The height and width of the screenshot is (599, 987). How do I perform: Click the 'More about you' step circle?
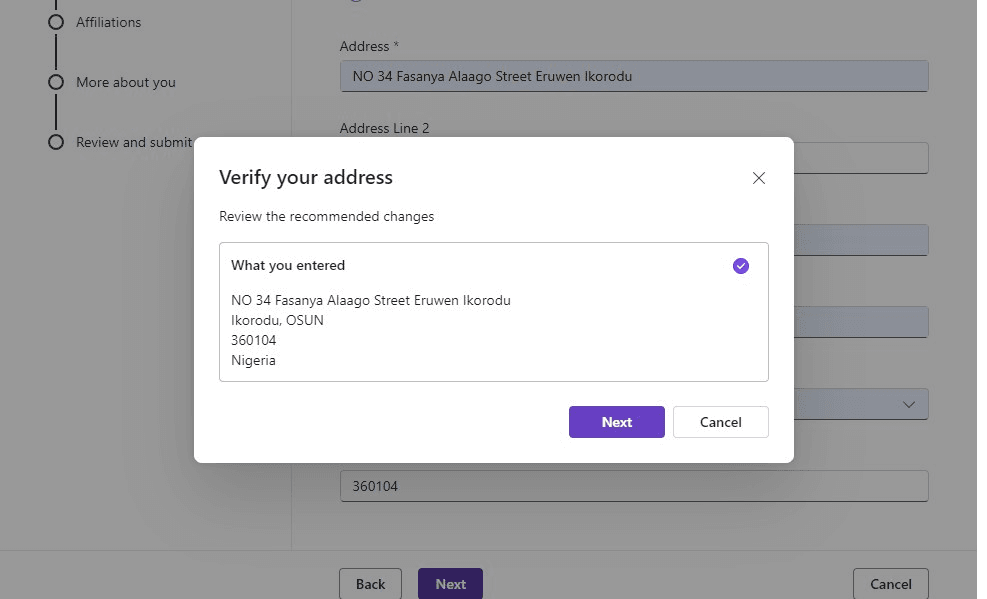tap(56, 82)
